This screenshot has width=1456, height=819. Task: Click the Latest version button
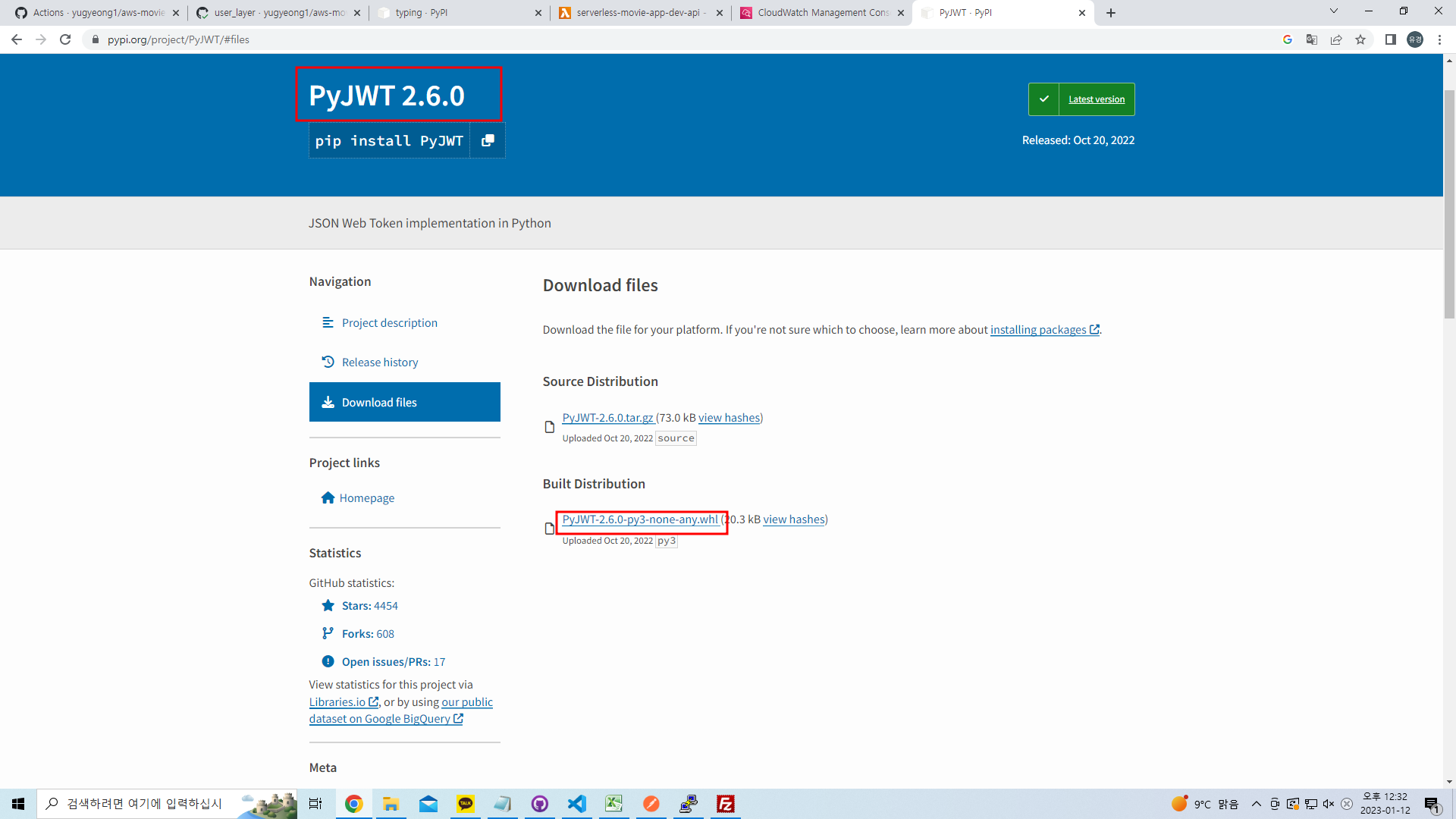click(x=1096, y=99)
